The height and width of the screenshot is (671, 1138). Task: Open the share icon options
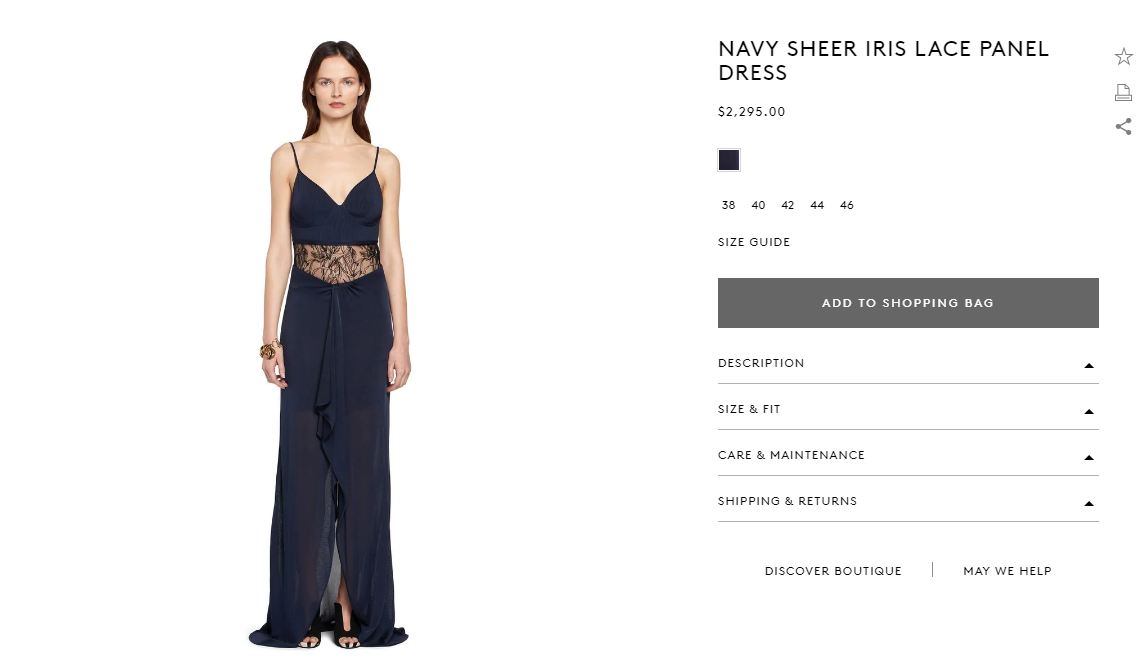[1123, 127]
